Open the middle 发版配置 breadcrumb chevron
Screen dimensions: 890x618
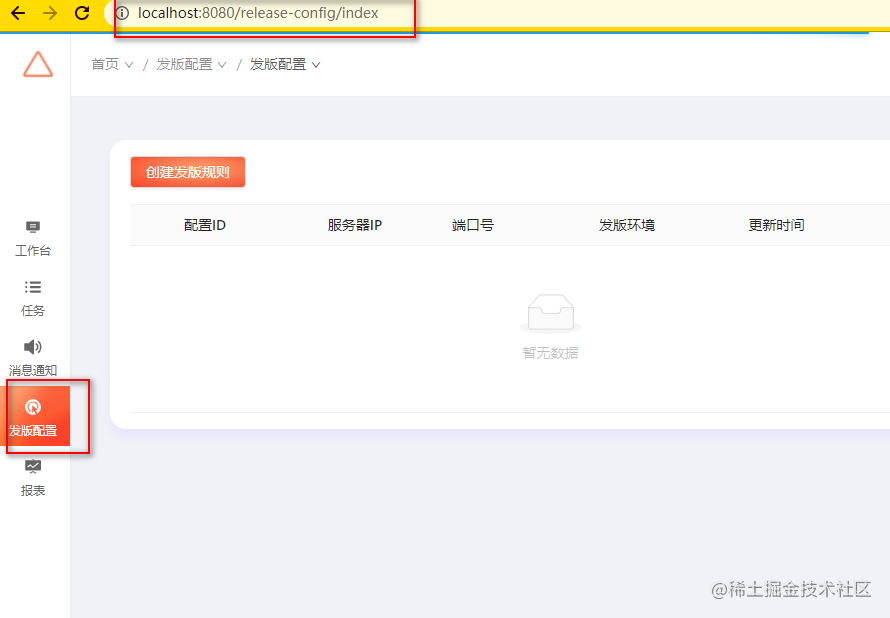coord(222,63)
